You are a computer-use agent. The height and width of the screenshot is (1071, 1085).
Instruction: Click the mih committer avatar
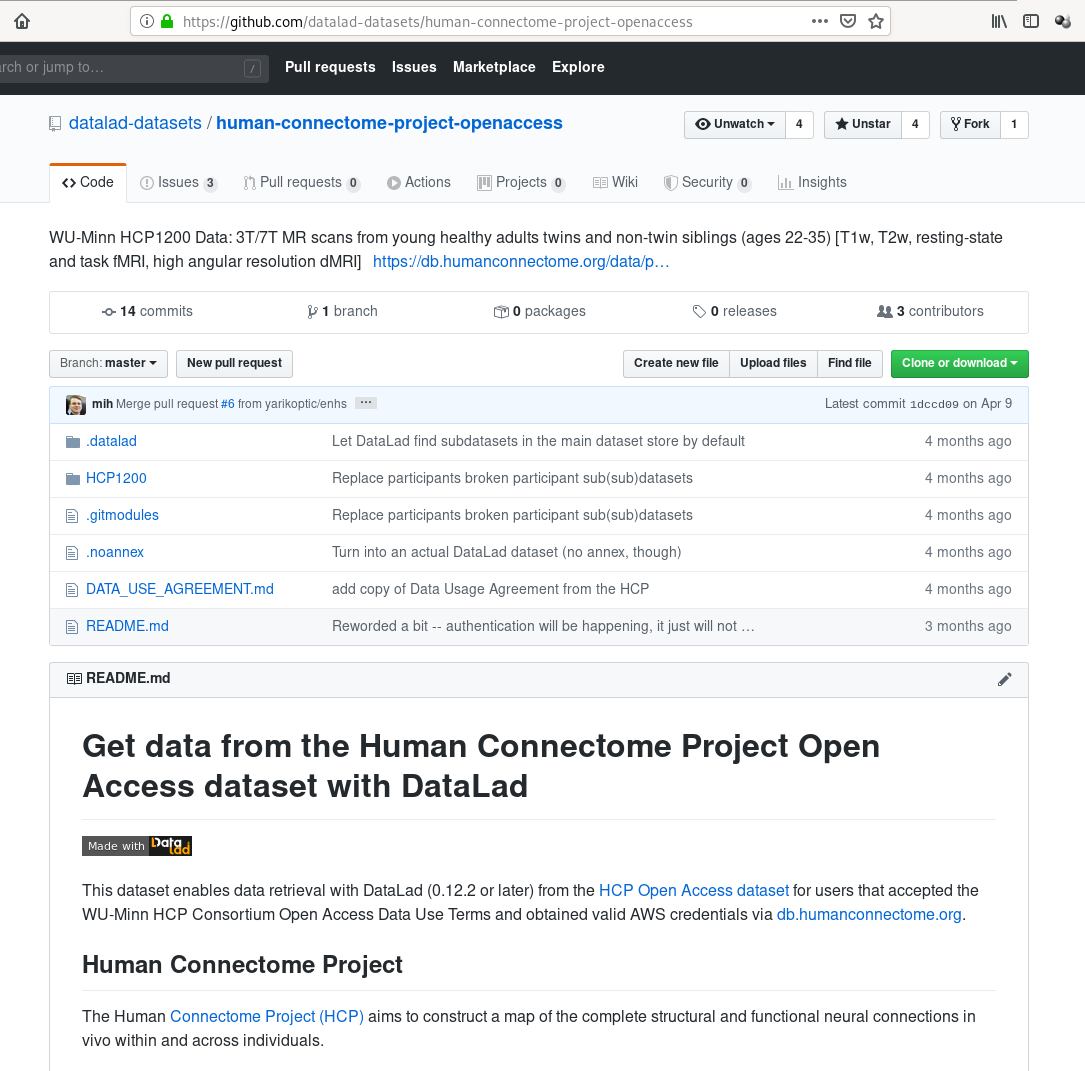tap(76, 404)
